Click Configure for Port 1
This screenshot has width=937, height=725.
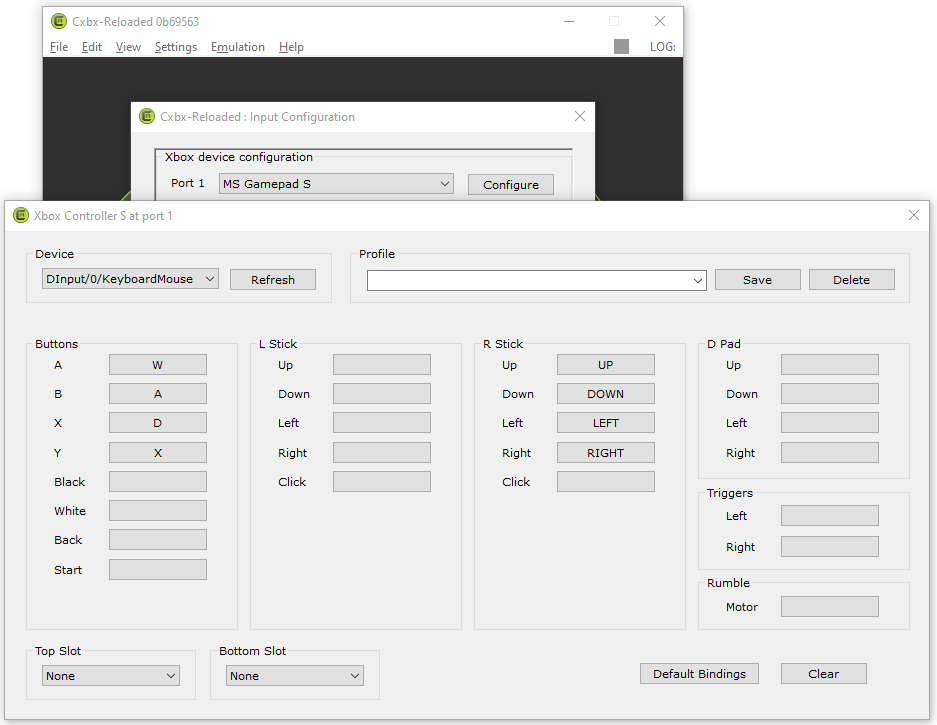click(511, 185)
